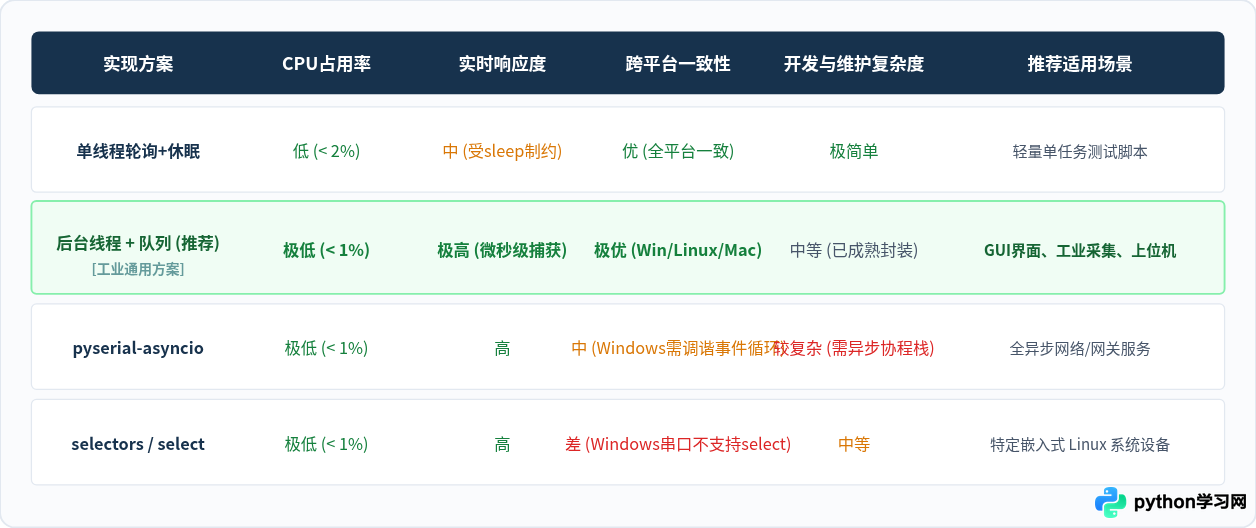Viewport: 1256px width, 528px height.
Task: Click the '极简单' complexity cell
Action: (x=854, y=151)
